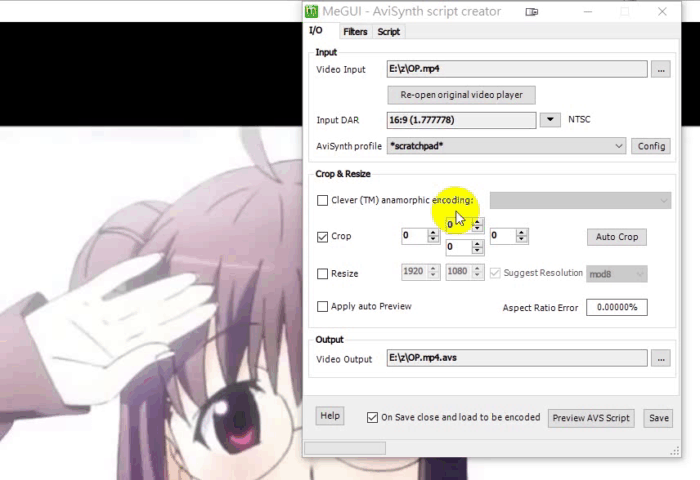Click the NTSC label
The width and height of the screenshot is (700, 480).
tap(579, 119)
